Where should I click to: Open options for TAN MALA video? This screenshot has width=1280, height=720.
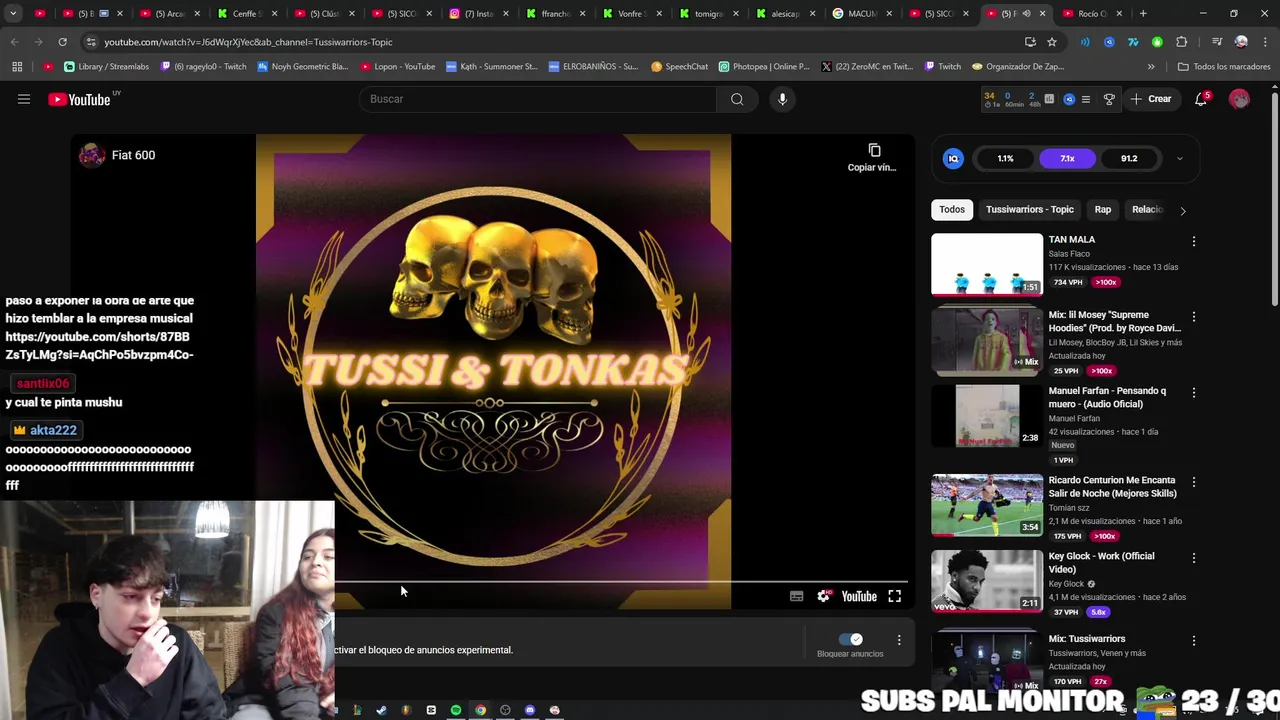[x=1193, y=241]
